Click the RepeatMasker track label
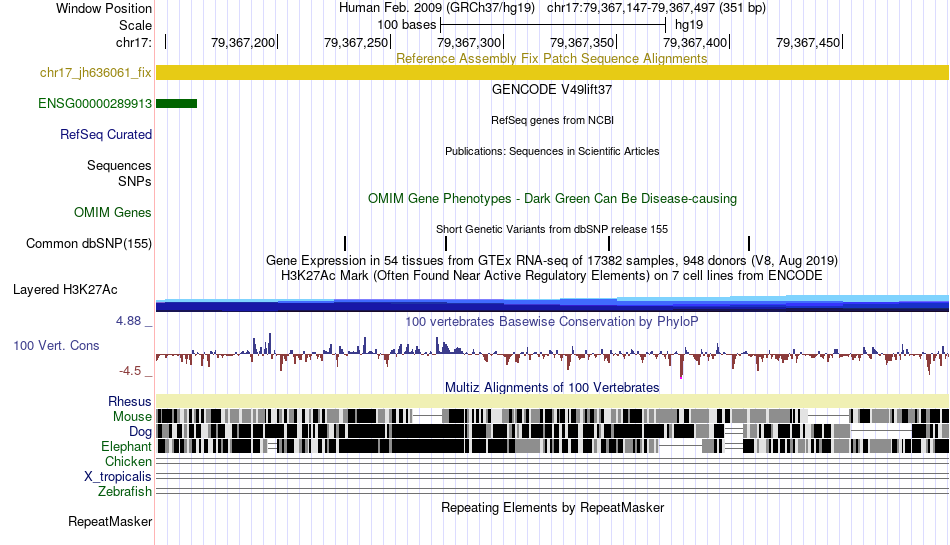The image size is (950, 545). tap(110, 521)
